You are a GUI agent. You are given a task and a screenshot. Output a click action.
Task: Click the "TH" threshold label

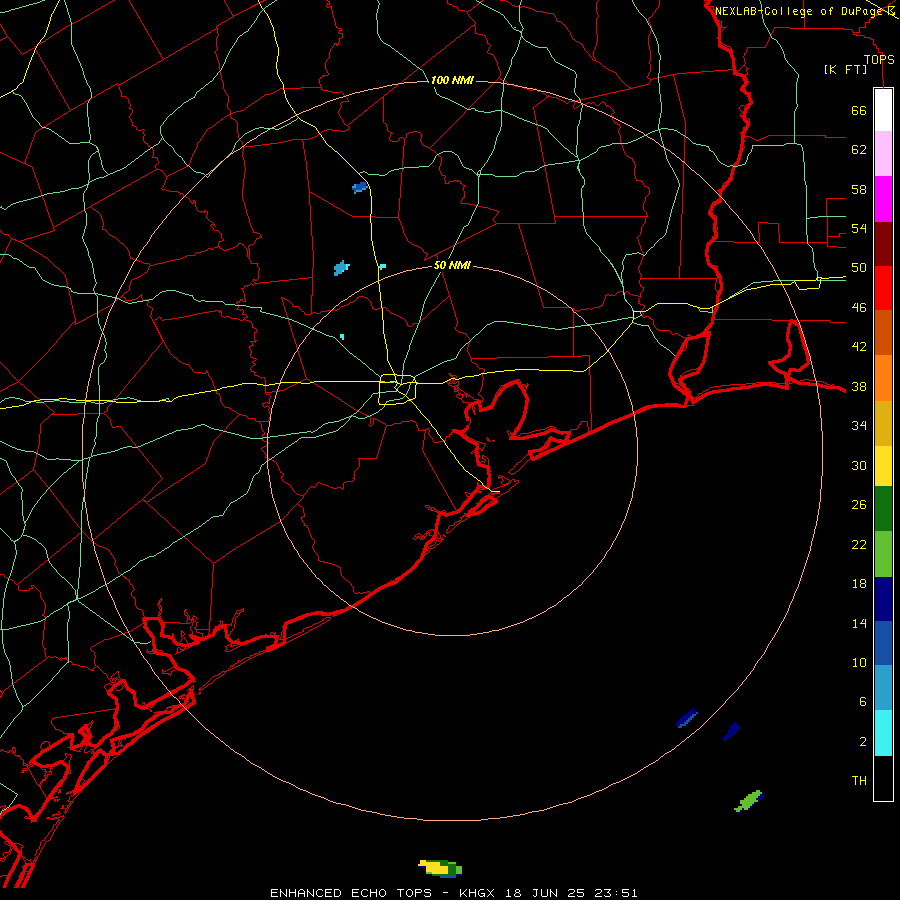click(x=859, y=781)
